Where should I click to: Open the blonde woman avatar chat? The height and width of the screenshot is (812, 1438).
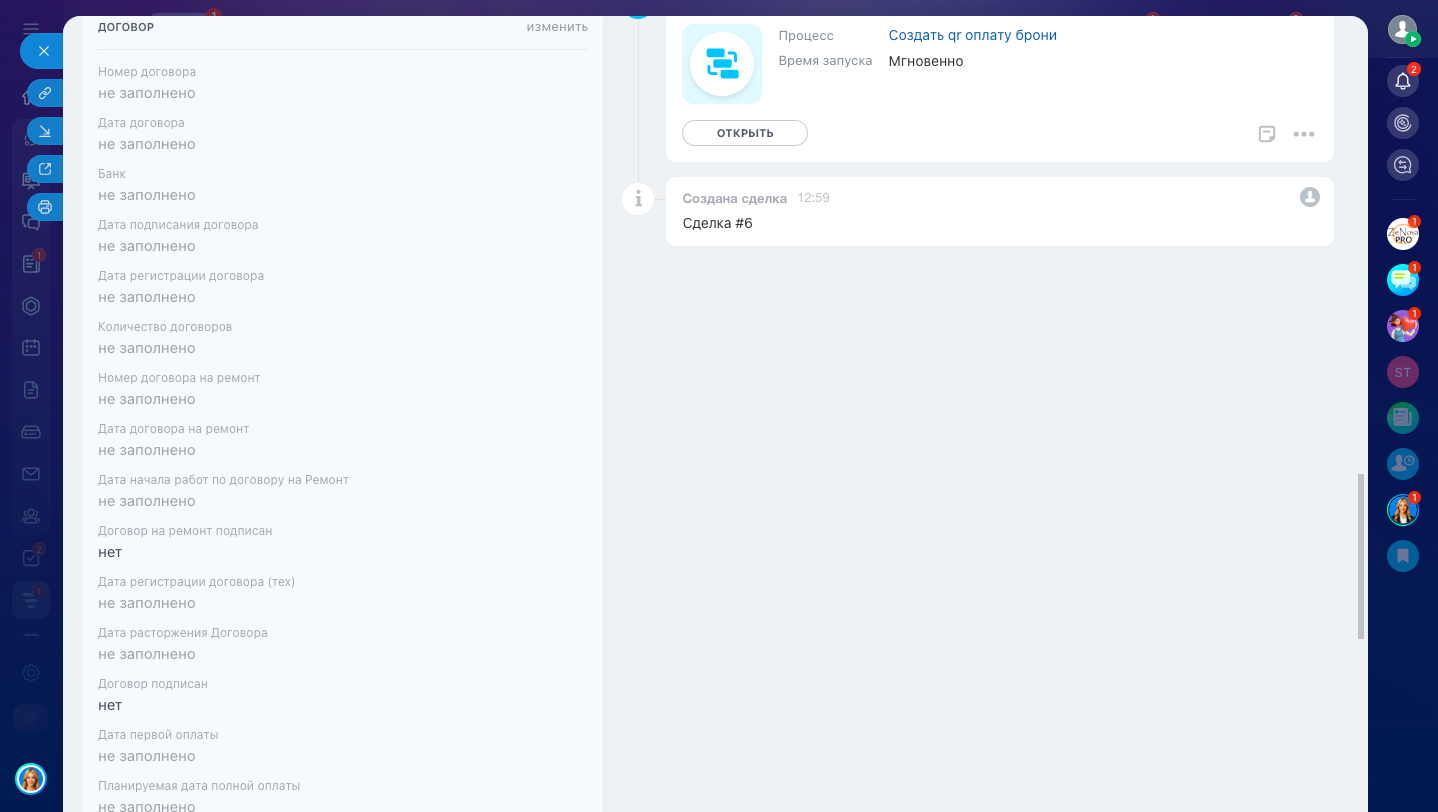tap(1403, 510)
